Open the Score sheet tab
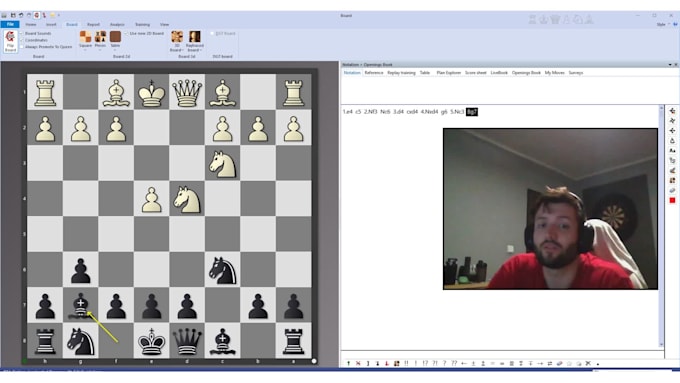 tap(476, 73)
